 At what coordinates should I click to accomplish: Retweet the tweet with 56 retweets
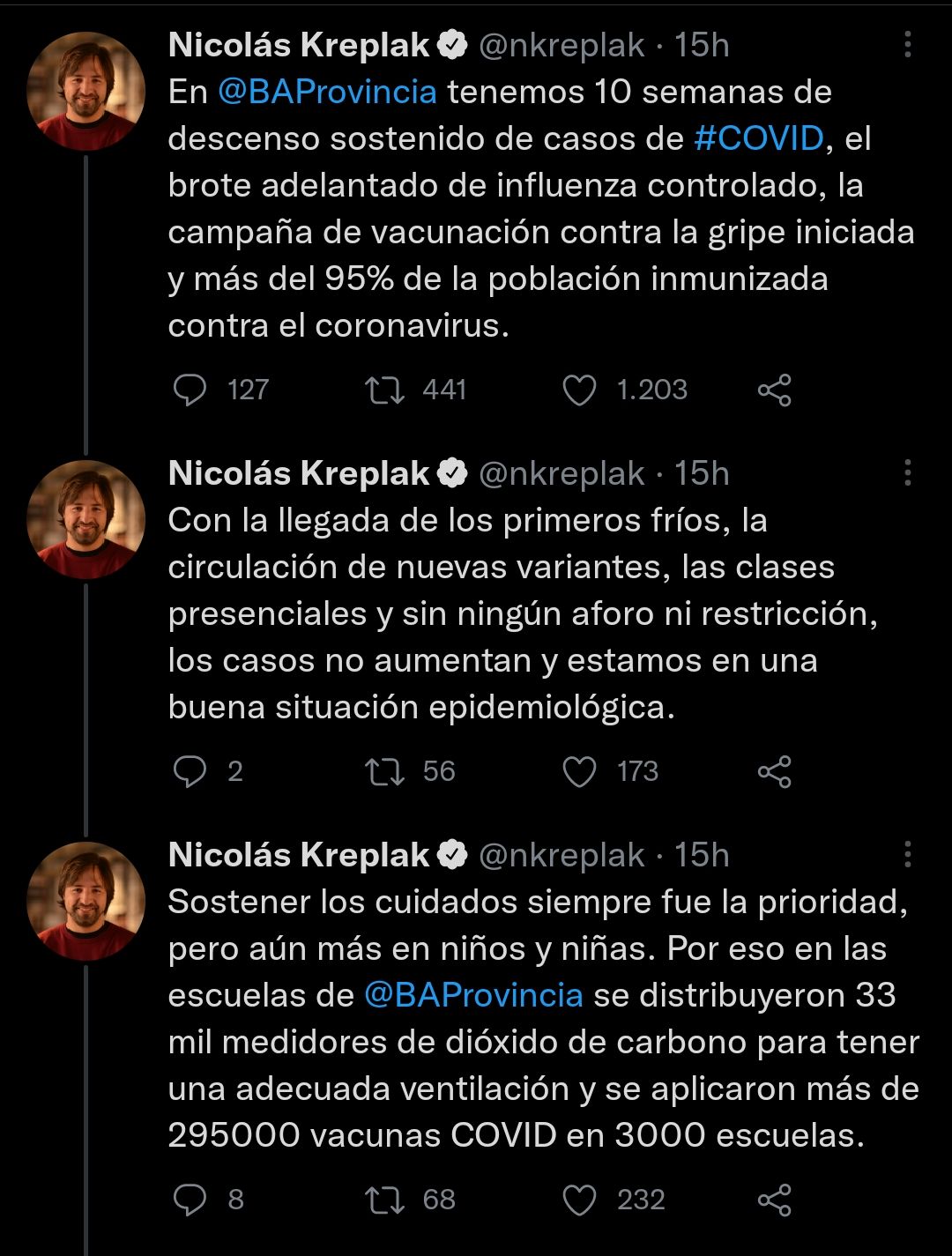click(x=385, y=771)
